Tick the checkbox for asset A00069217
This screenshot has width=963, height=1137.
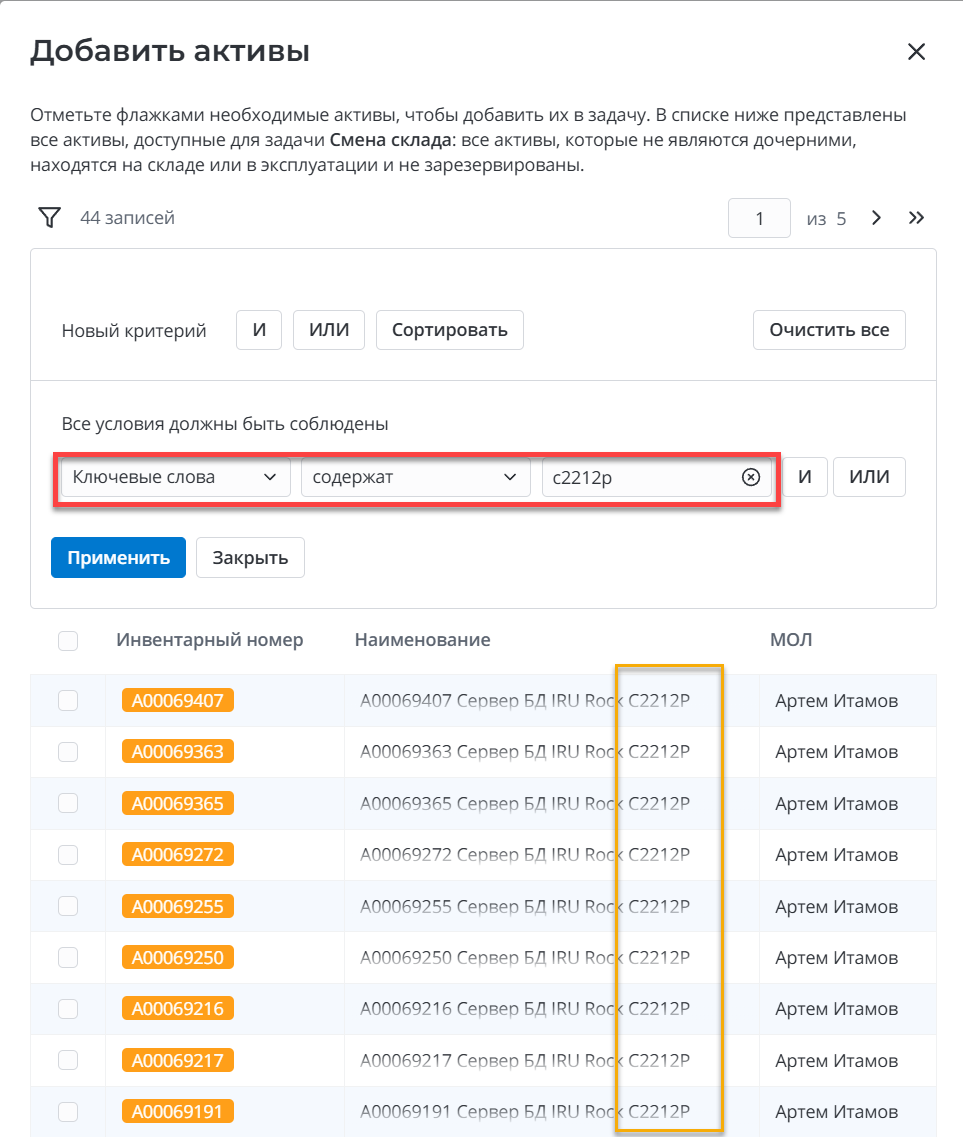click(x=68, y=1060)
